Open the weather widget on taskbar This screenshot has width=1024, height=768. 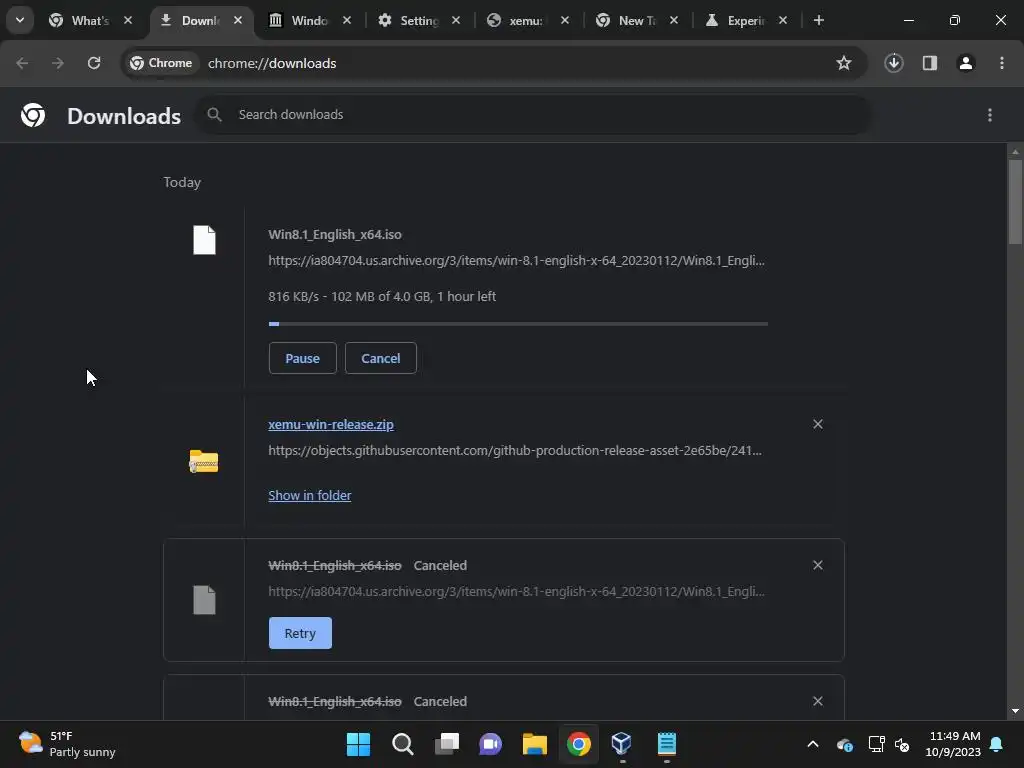coord(67,744)
